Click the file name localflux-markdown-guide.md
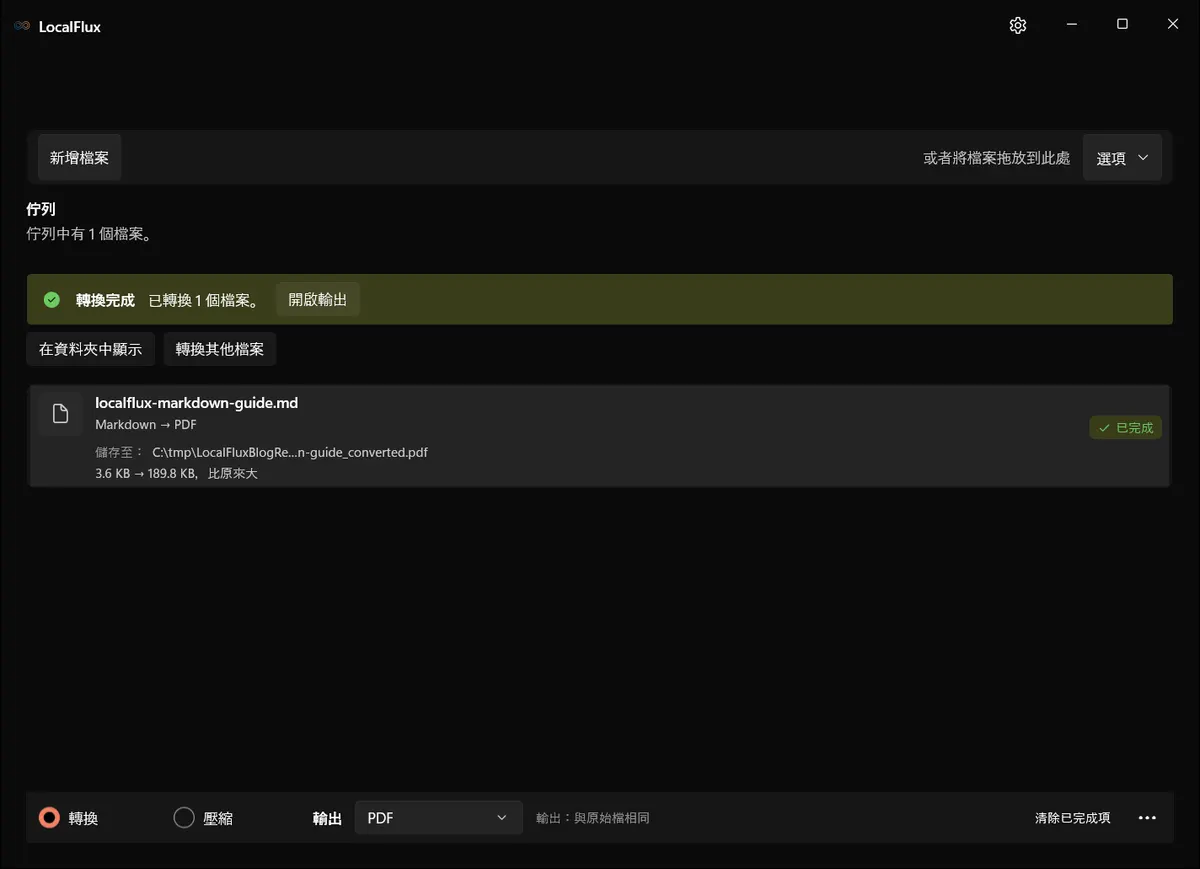The height and width of the screenshot is (869, 1200). tap(197, 403)
